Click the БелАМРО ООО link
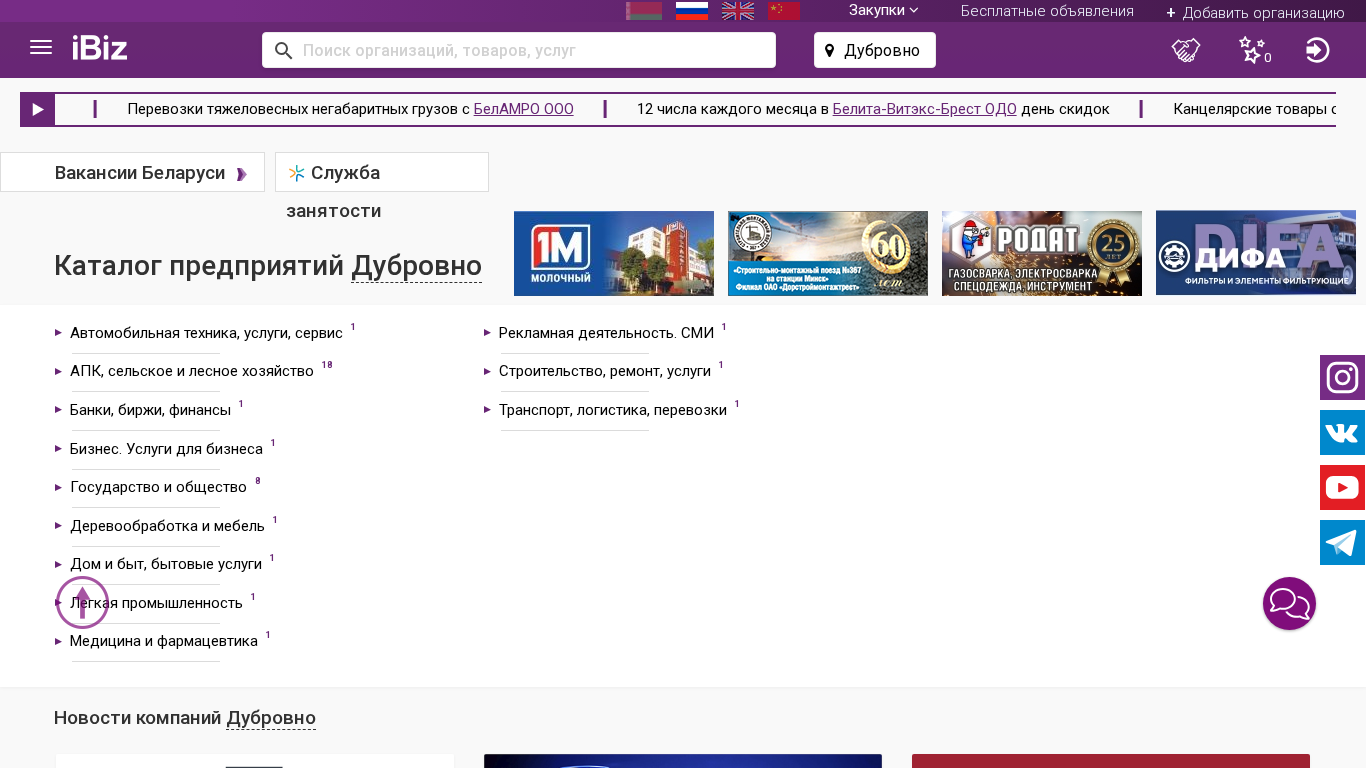 click(x=523, y=109)
